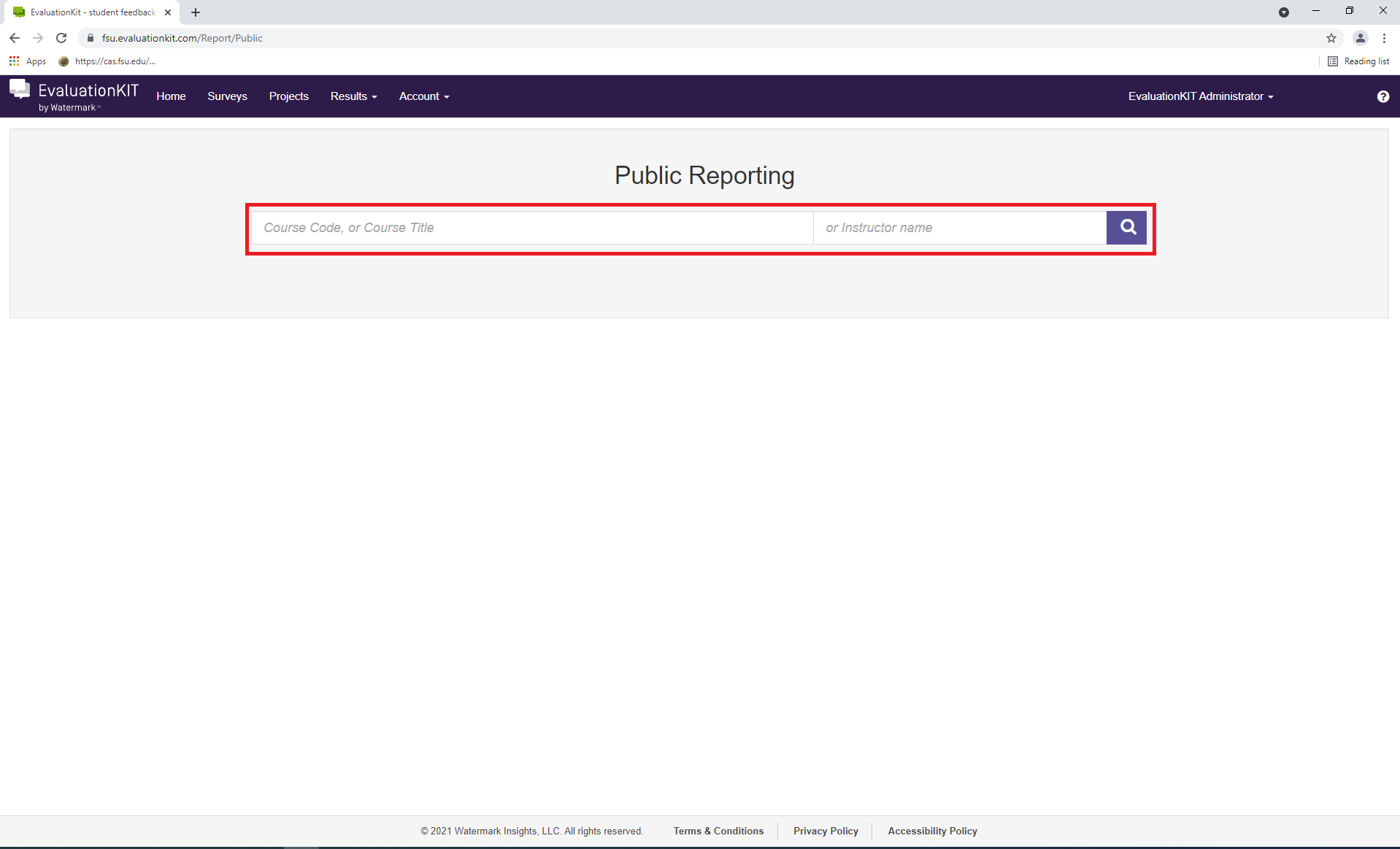Viewport: 1400px width, 849px height.
Task: Bookmark this page with the star icon
Action: click(x=1331, y=38)
